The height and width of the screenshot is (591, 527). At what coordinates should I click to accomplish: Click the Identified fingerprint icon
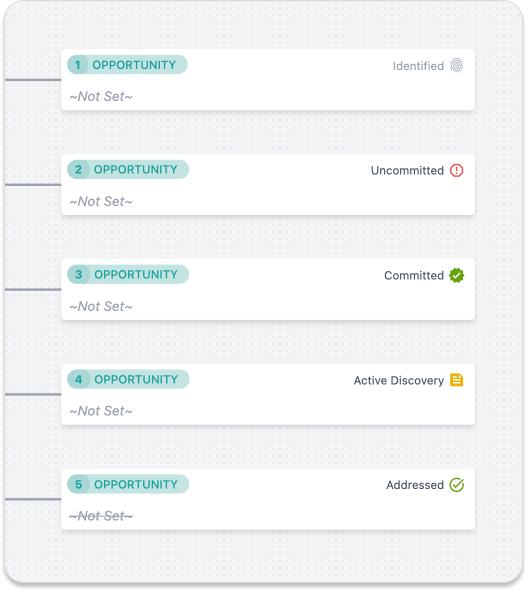[x=457, y=66]
